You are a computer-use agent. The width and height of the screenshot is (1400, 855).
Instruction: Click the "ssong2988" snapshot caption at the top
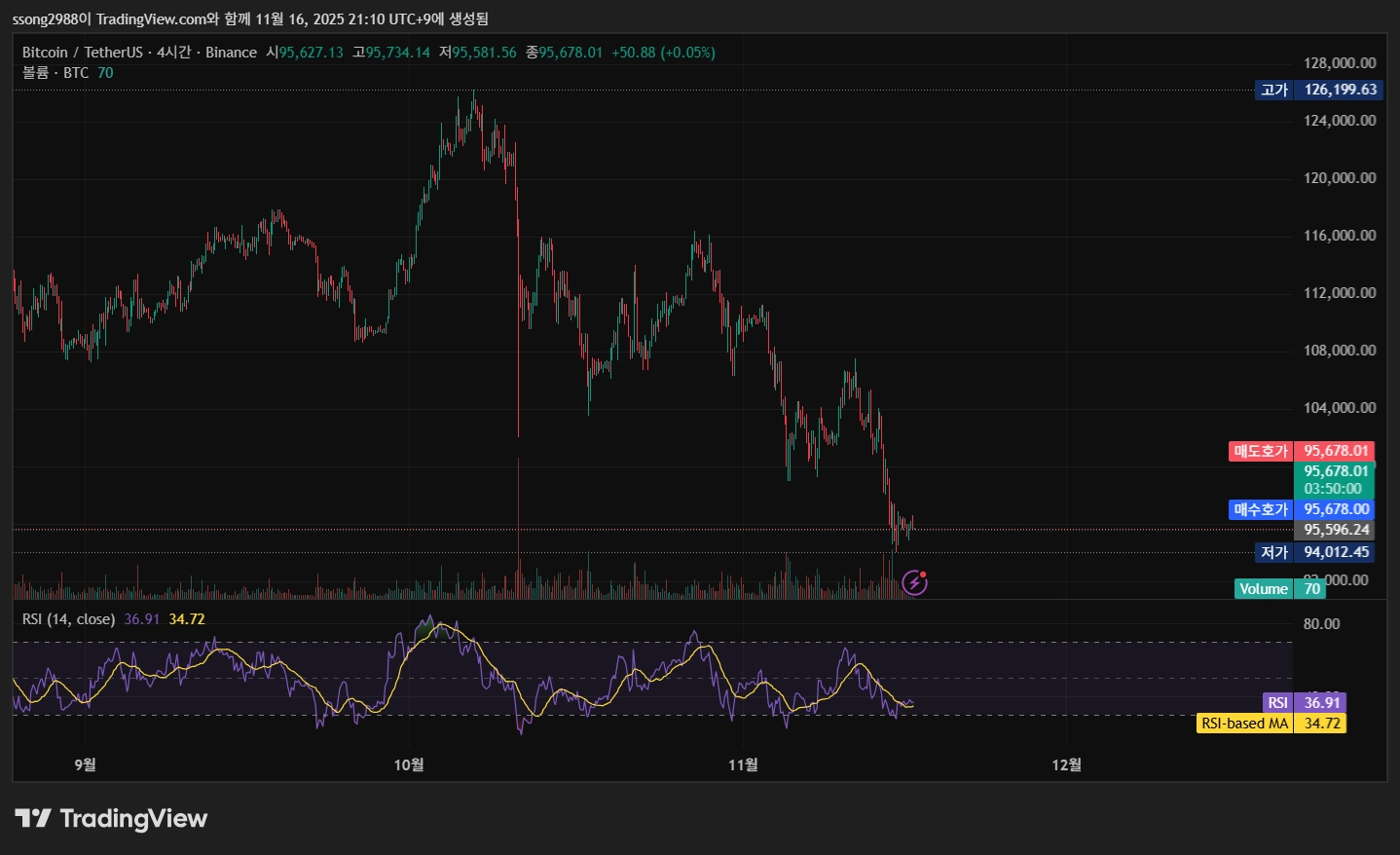point(250,19)
